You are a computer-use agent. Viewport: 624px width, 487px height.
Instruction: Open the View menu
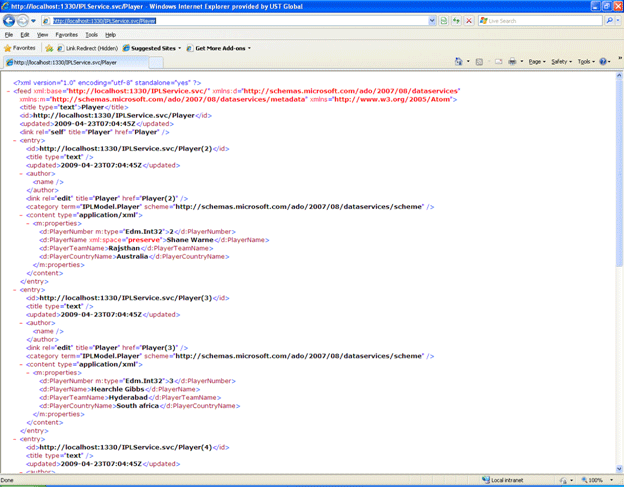point(42,35)
